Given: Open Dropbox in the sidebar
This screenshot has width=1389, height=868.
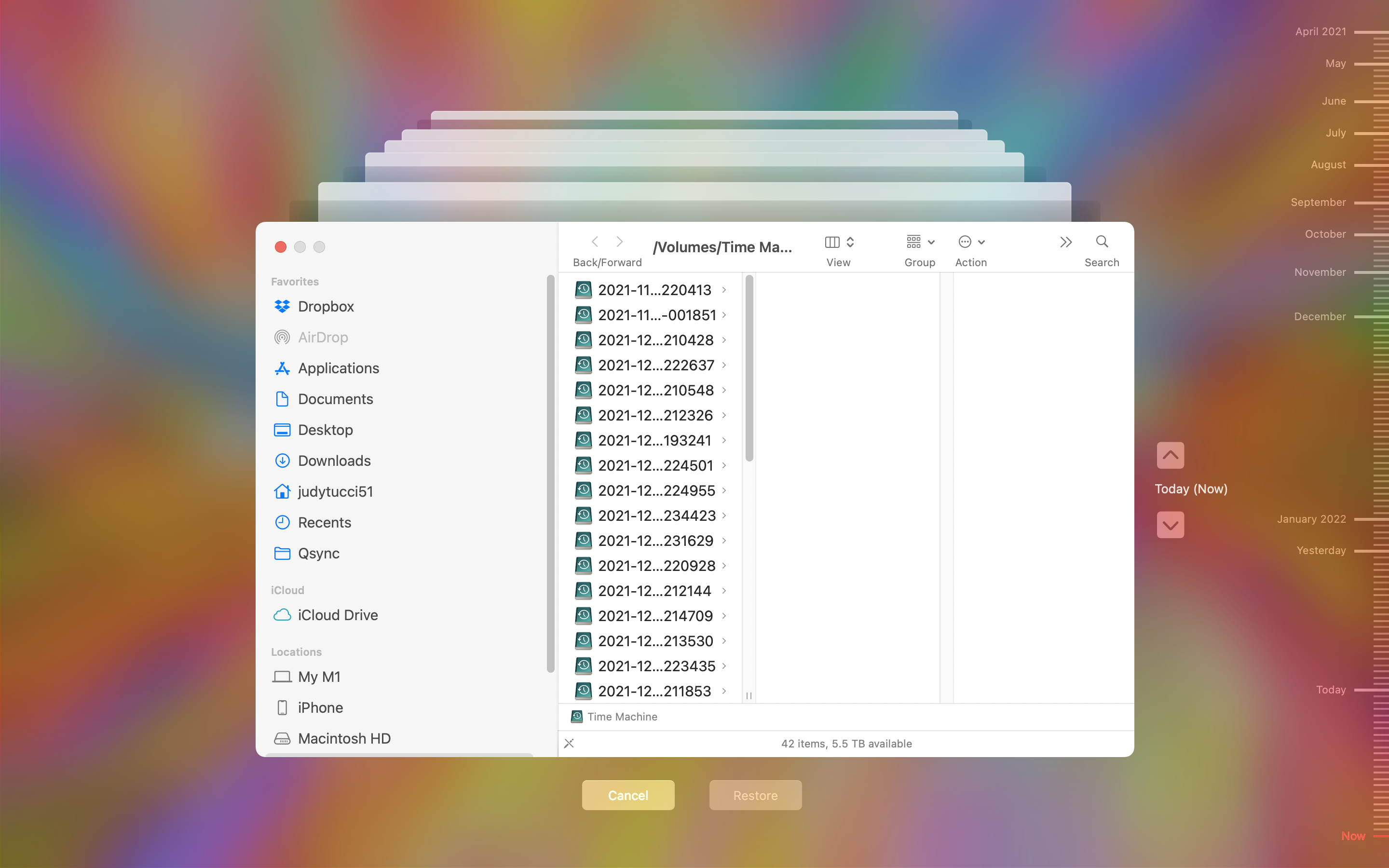Looking at the screenshot, I should click(x=326, y=307).
